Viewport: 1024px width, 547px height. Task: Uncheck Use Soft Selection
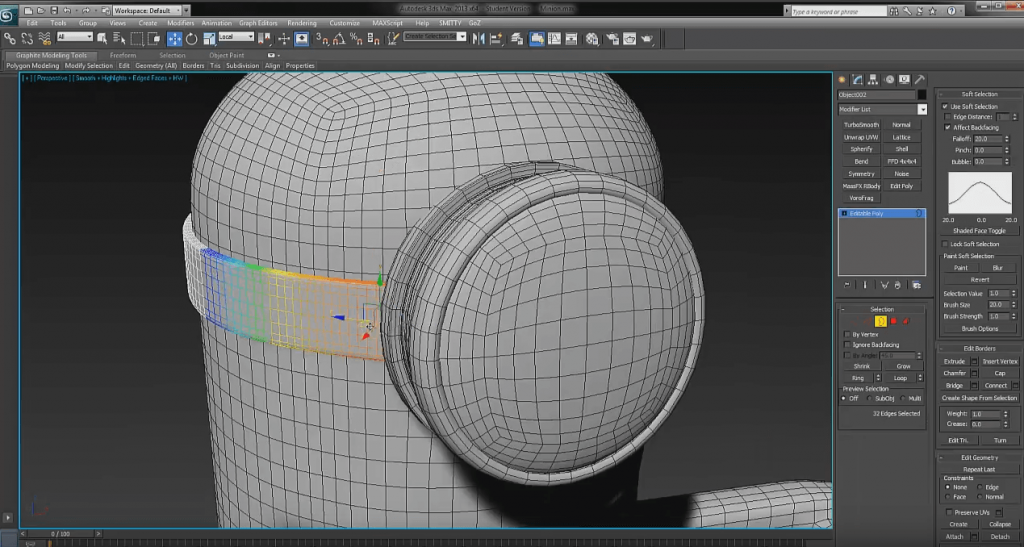947,106
